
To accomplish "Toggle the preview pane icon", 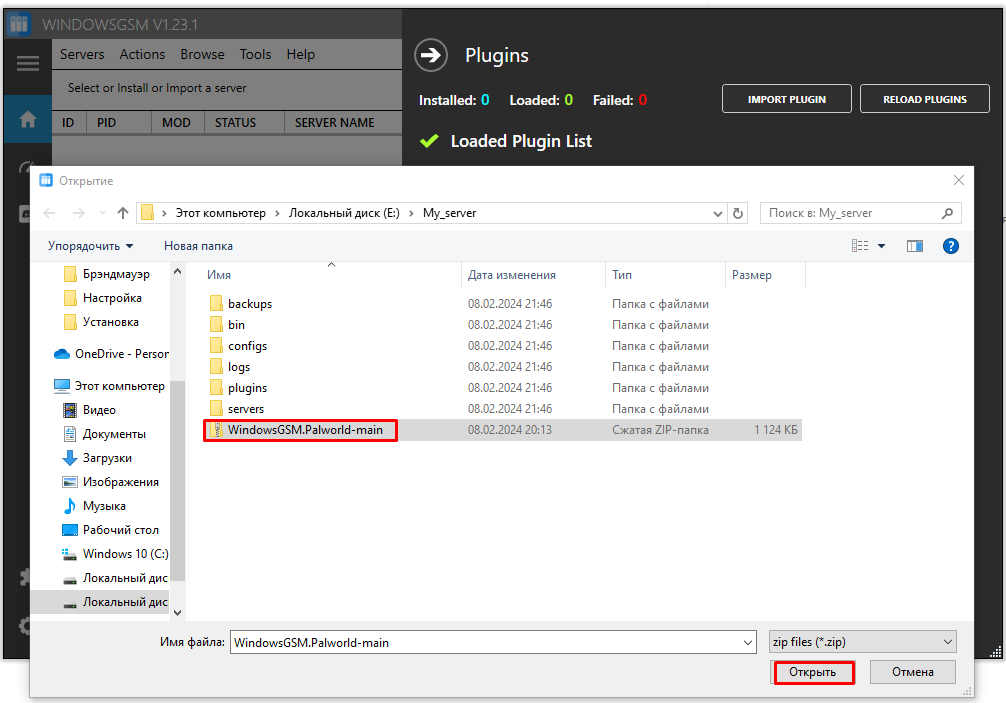I will click(x=915, y=246).
